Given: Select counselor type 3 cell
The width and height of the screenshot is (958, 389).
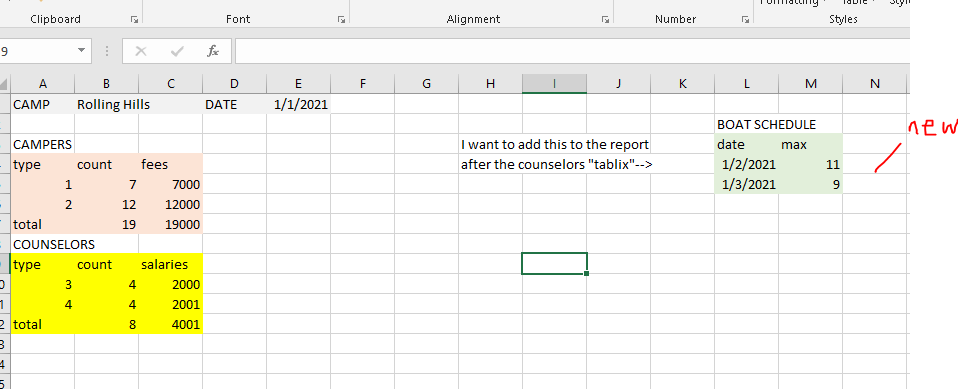Looking at the screenshot, I should (x=43, y=284).
